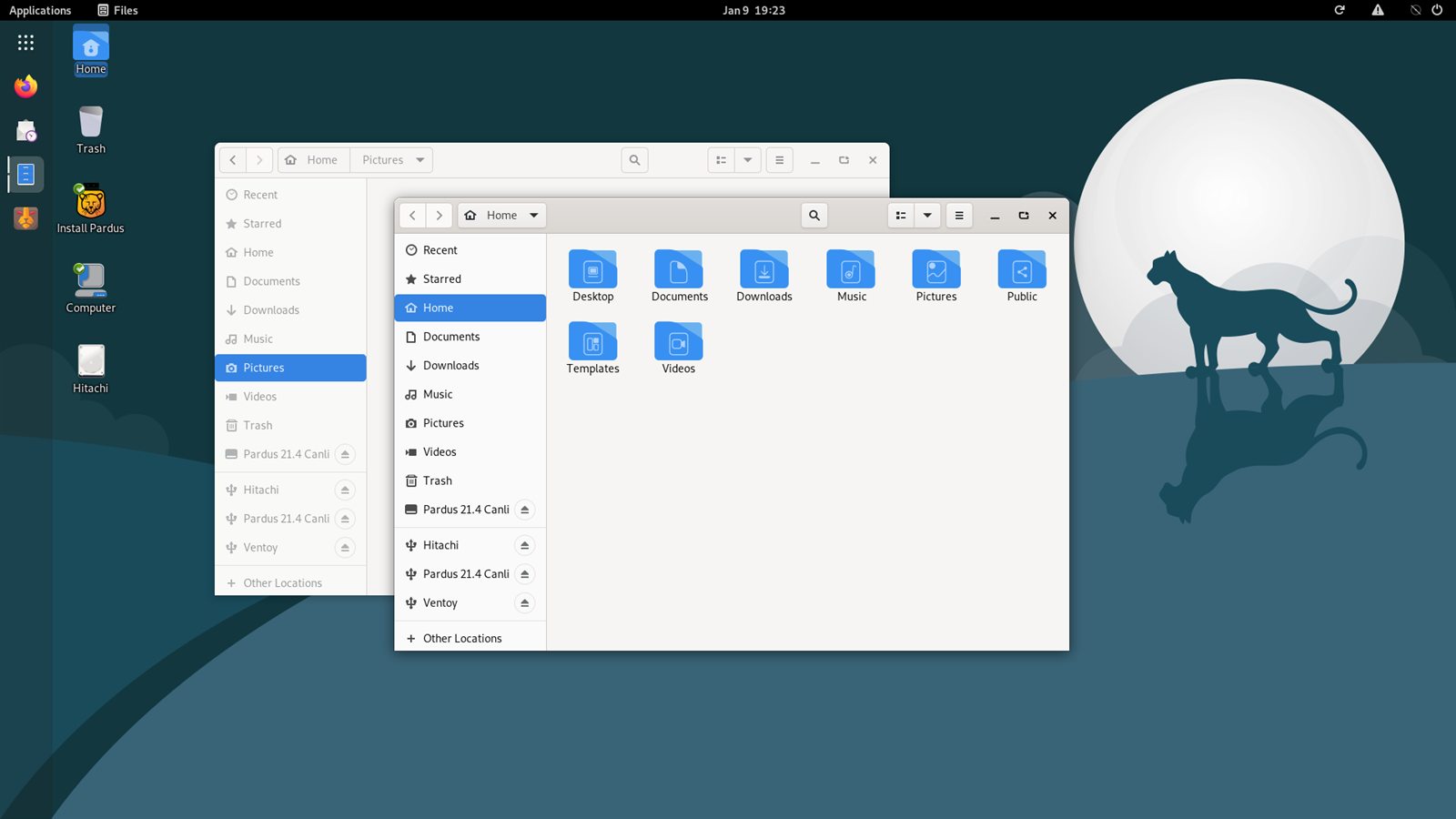The image size is (1456, 819).
Task: Open the Videos folder icon in the main pane
Action: pyautogui.click(x=679, y=347)
